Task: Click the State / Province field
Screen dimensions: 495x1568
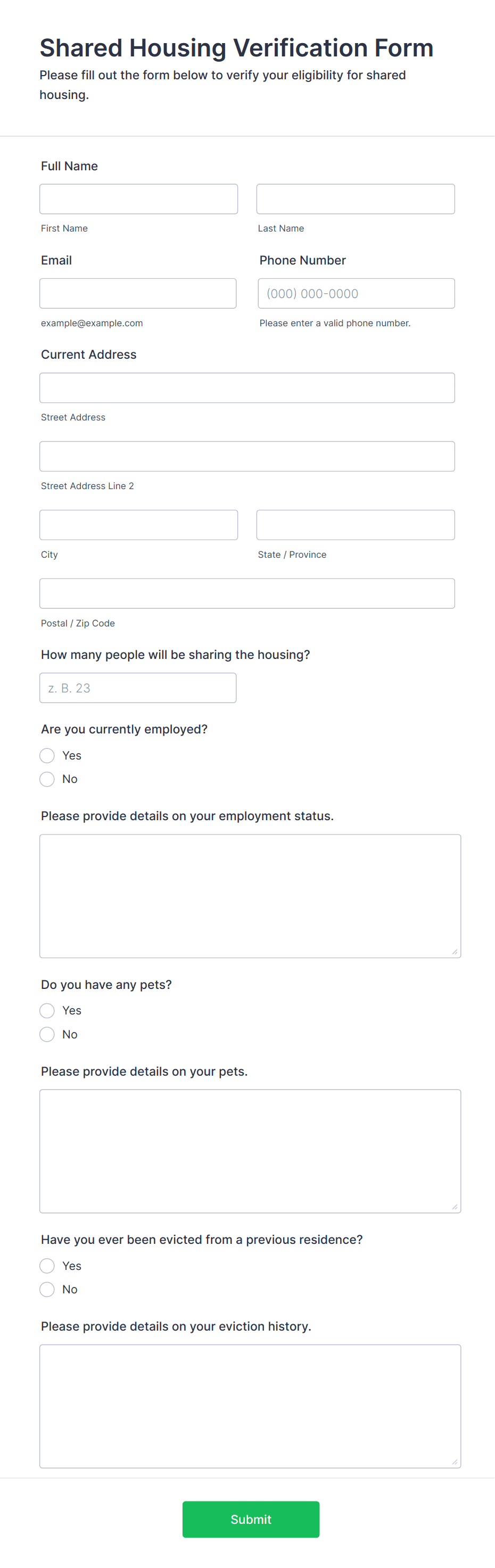Action: click(356, 525)
